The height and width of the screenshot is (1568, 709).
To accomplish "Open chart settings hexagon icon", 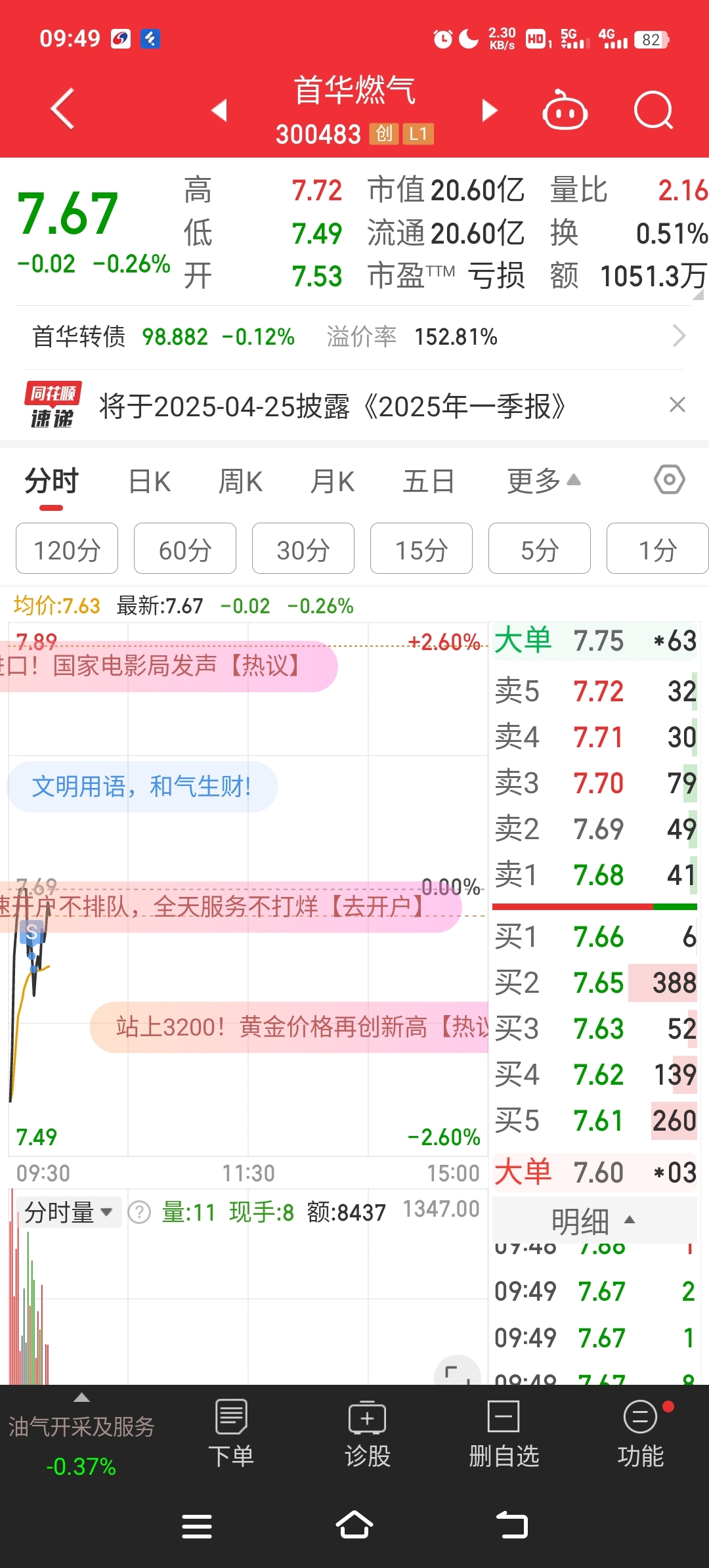I will 670,480.
